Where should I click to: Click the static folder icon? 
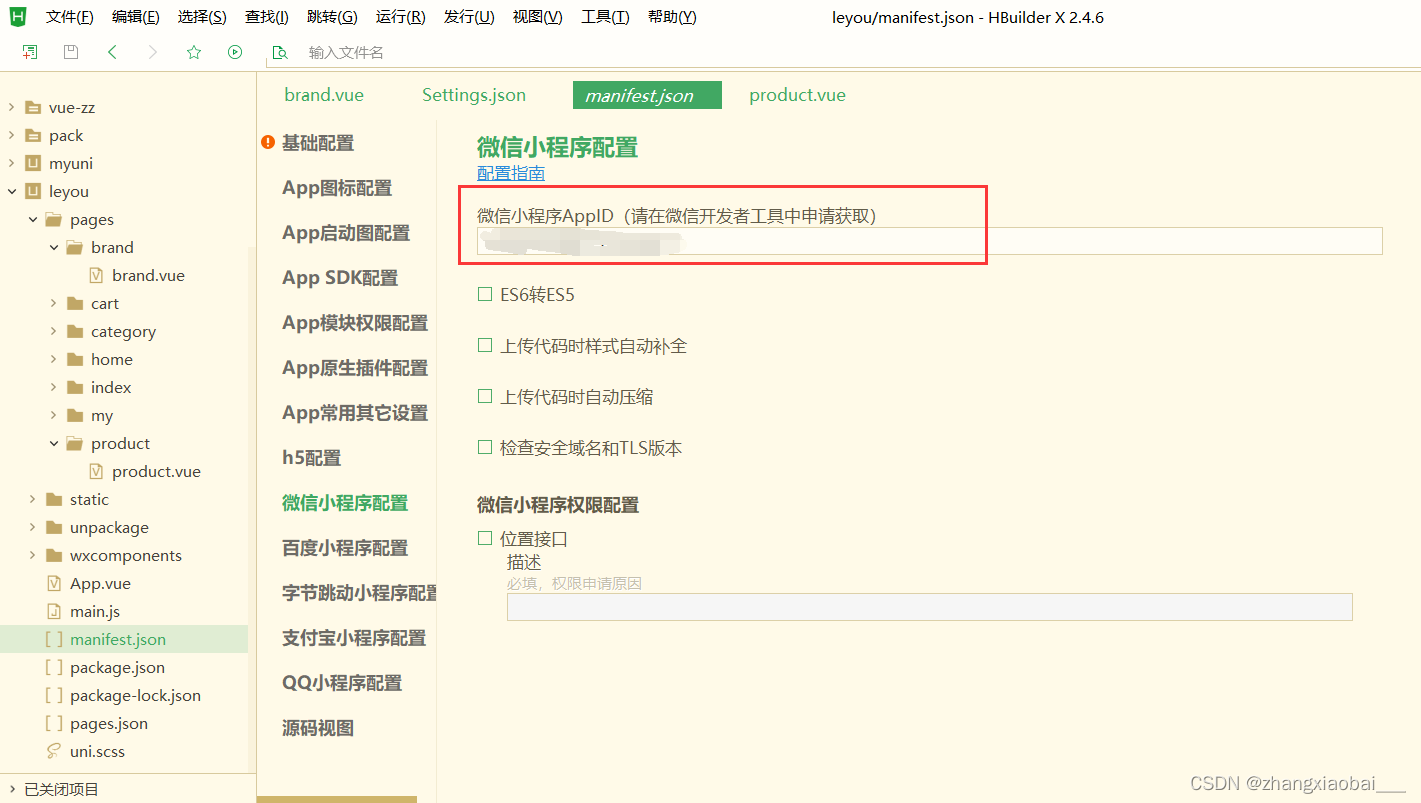click(x=54, y=499)
